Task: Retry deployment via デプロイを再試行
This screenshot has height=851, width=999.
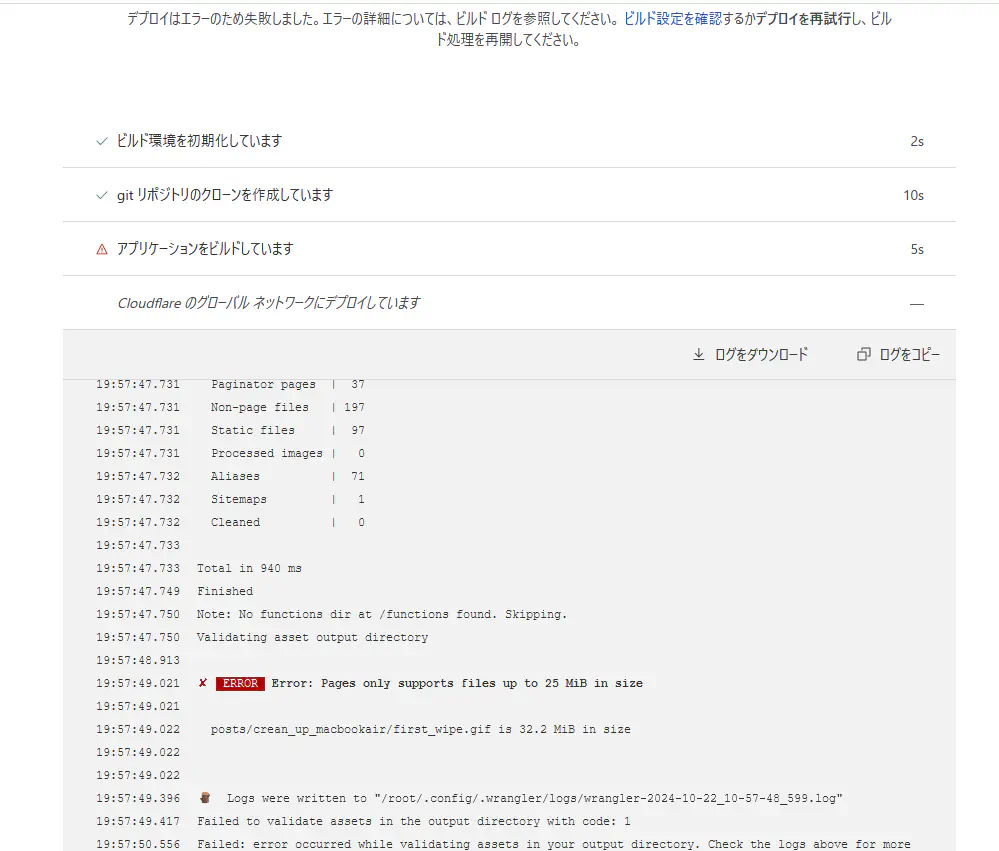Action: [x=803, y=18]
